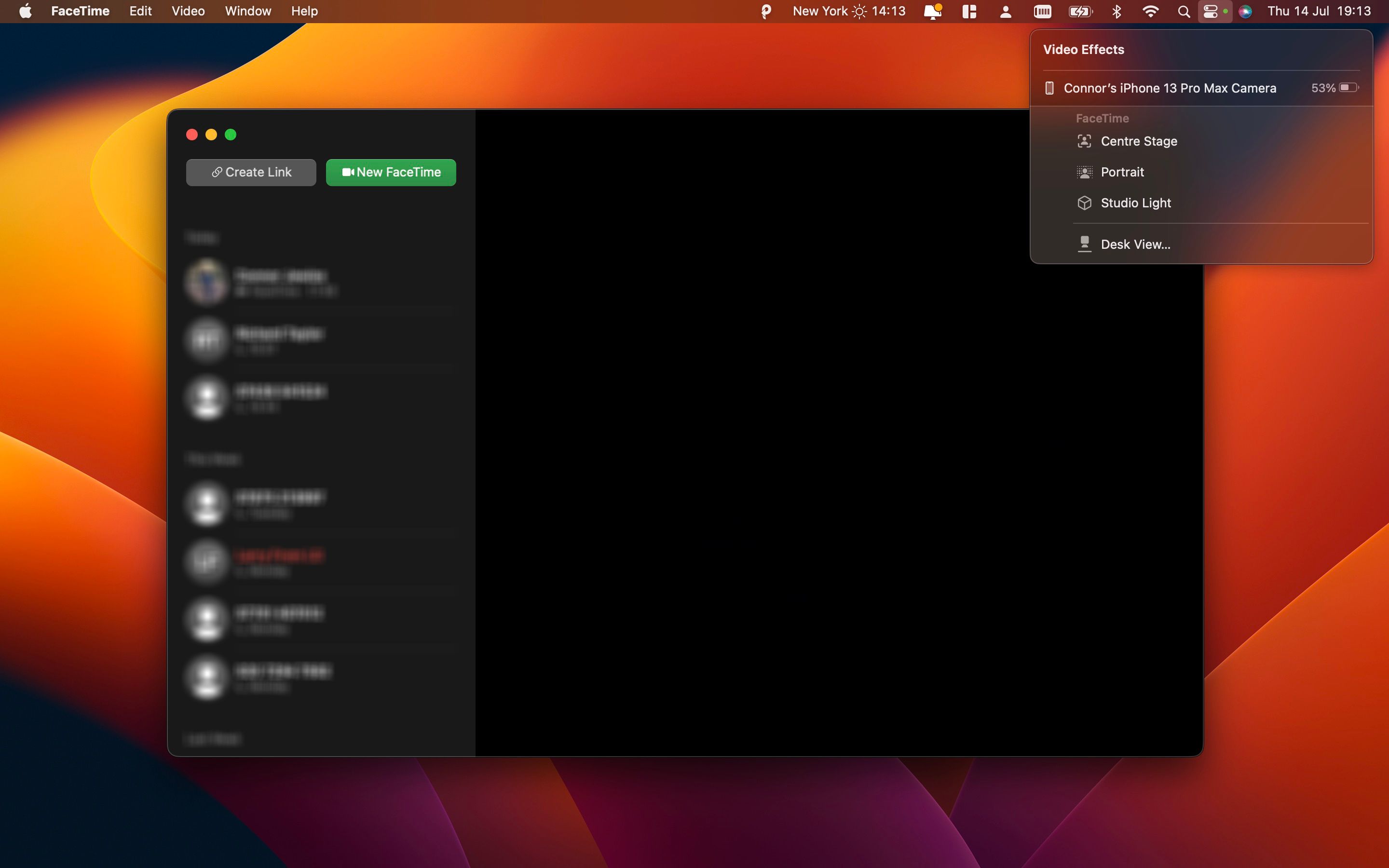Click New York weather clock widget
The width and height of the screenshot is (1389, 868).
point(848,11)
